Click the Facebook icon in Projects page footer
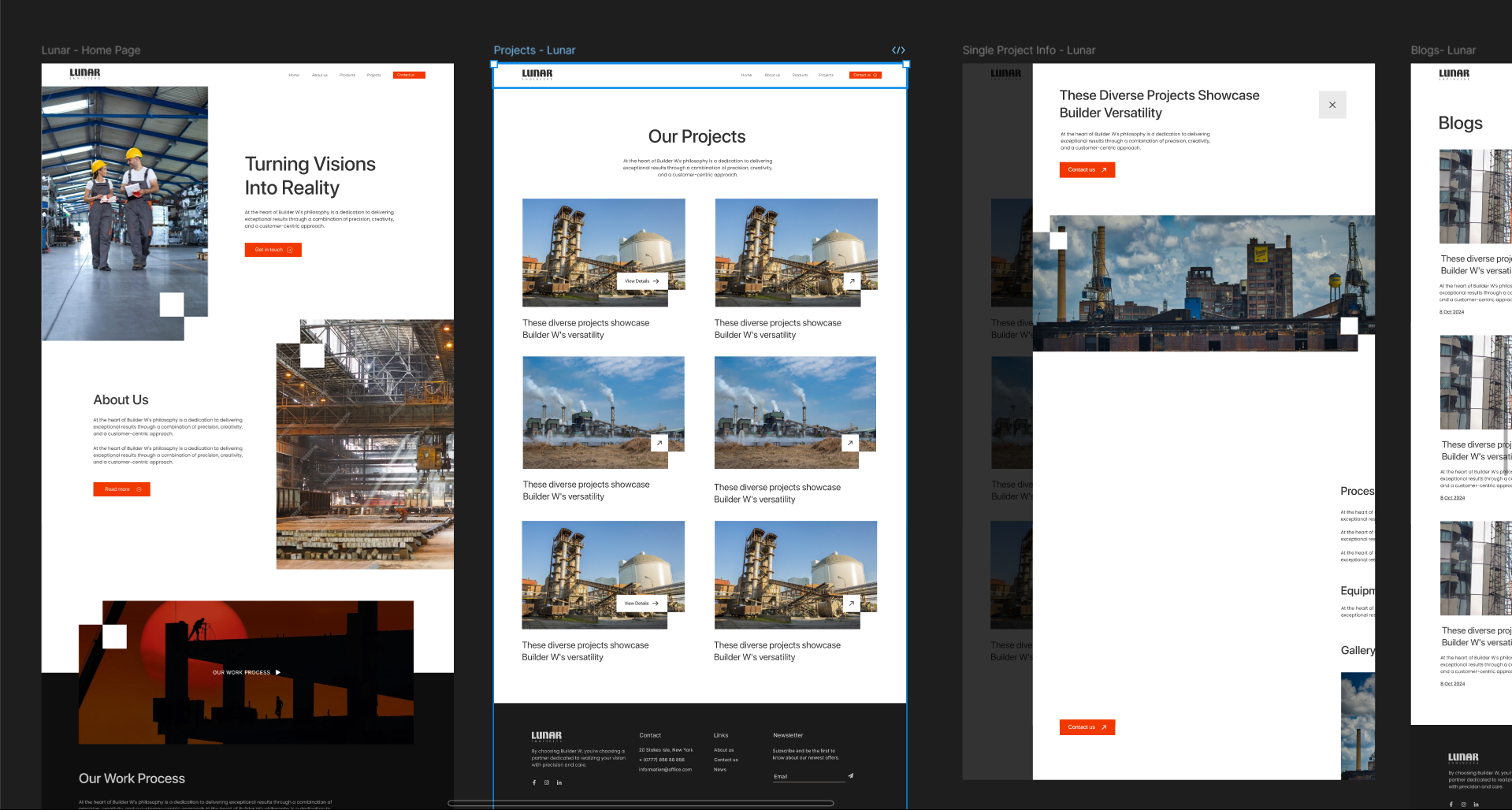The height and width of the screenshot is (810, 1512). point(534,782)
